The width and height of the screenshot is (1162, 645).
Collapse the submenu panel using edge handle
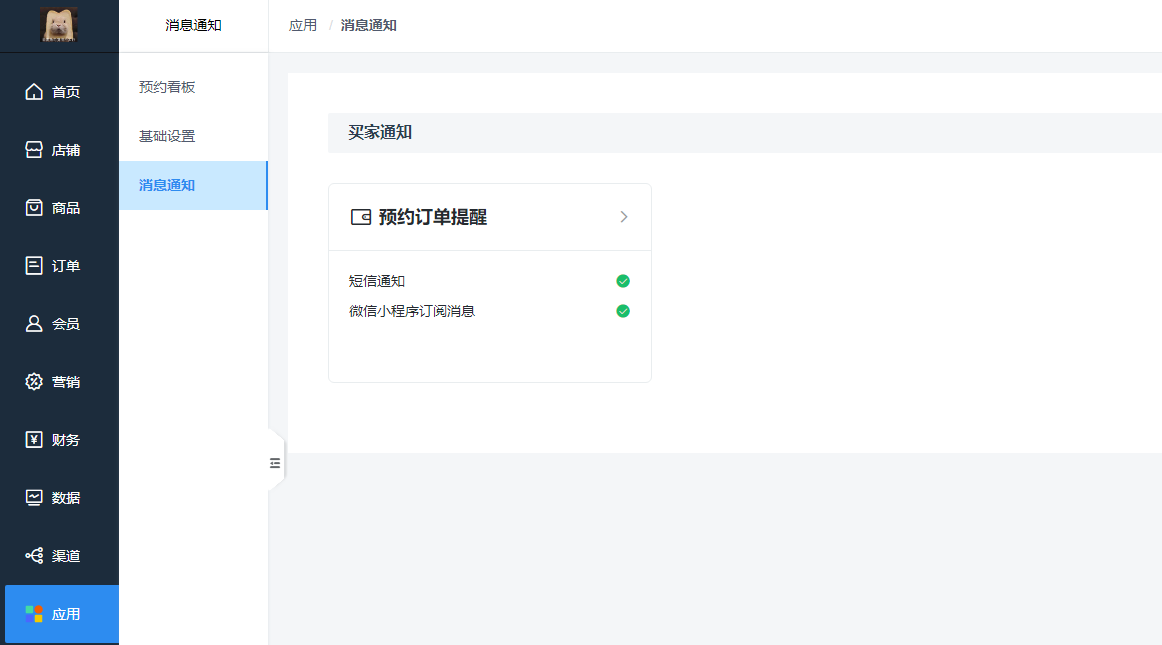(275, 462)
